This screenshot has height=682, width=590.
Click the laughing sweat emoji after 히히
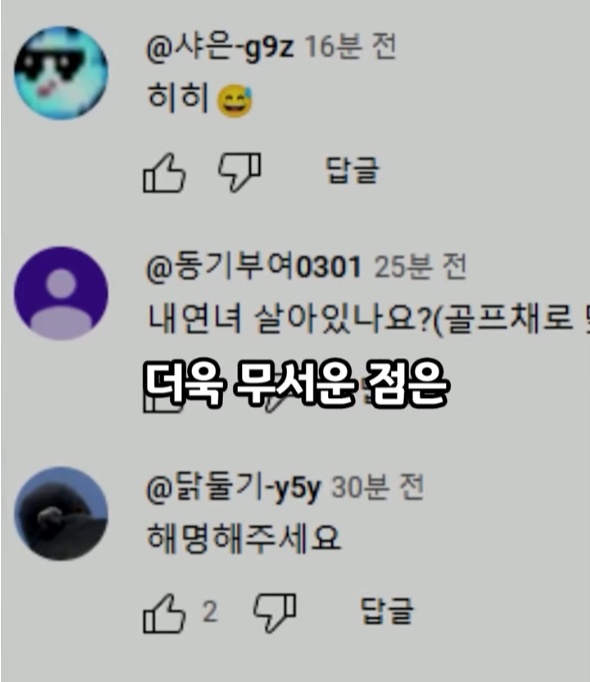(235, 101)
